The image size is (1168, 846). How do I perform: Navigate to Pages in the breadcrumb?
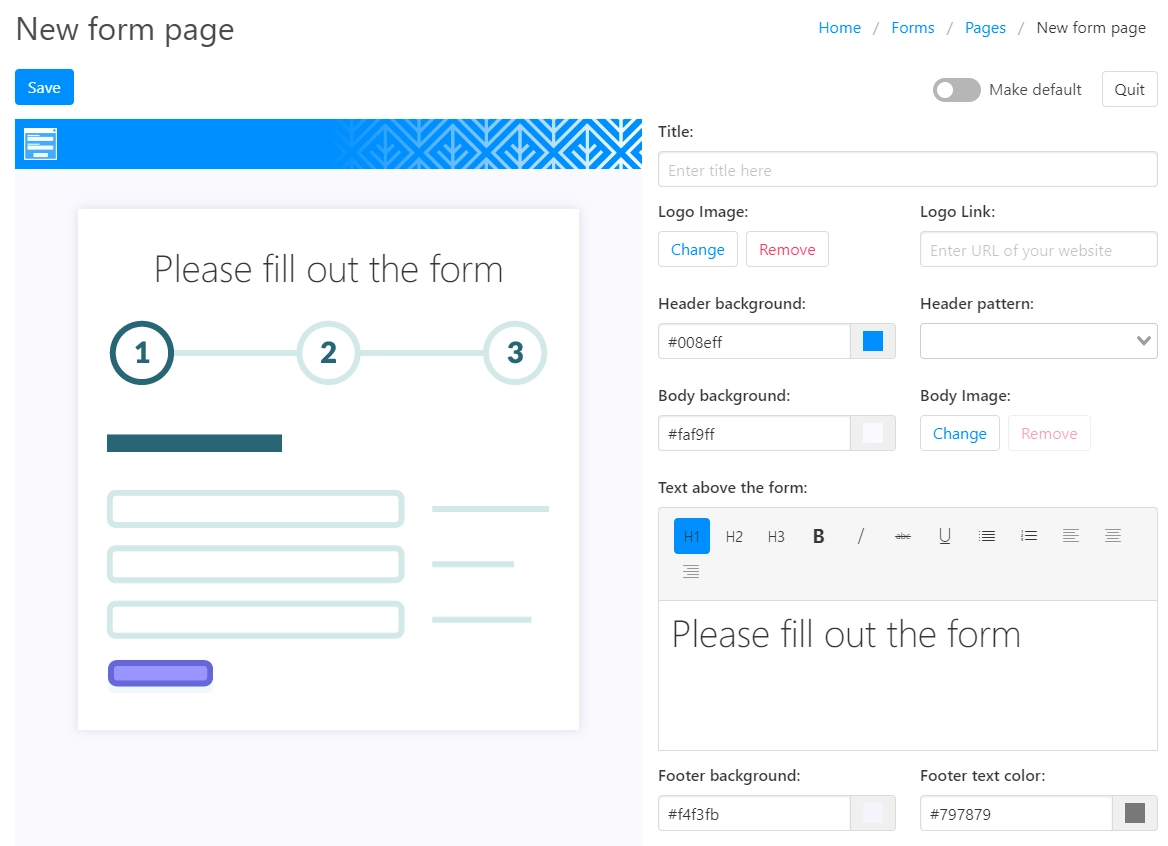985,28
